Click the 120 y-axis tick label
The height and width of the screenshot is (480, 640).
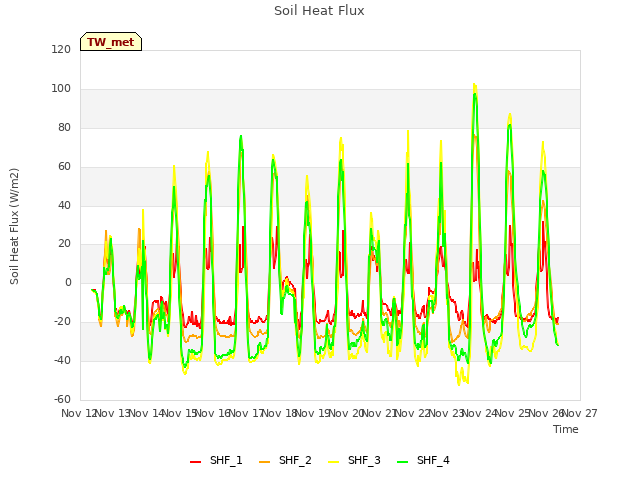click(61, 49)
